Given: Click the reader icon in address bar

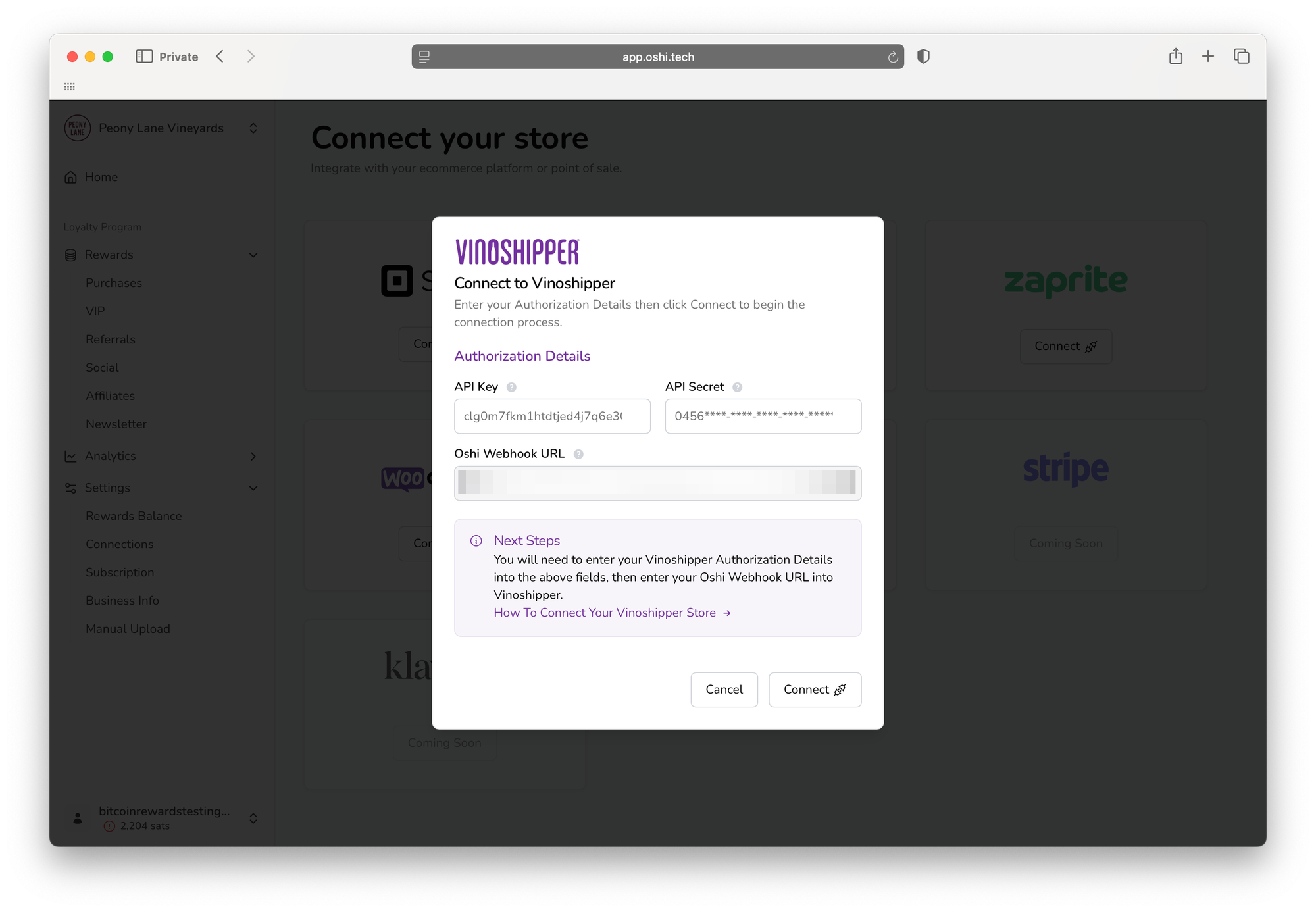Looking at the screenshot, I should click(424, 57).
